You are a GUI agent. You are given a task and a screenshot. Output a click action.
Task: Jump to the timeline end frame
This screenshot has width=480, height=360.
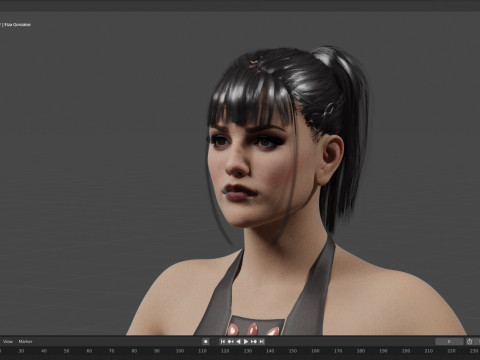pyautogui.click(x=262, y=341)
